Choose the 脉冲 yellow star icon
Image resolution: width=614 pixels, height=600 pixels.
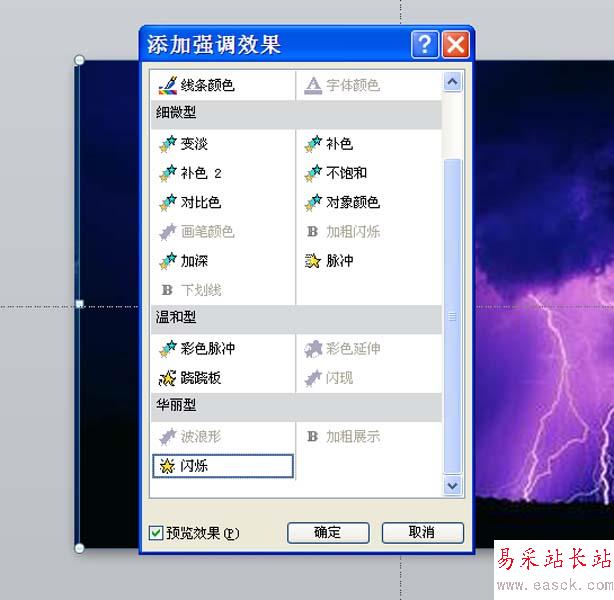[313, 261]
